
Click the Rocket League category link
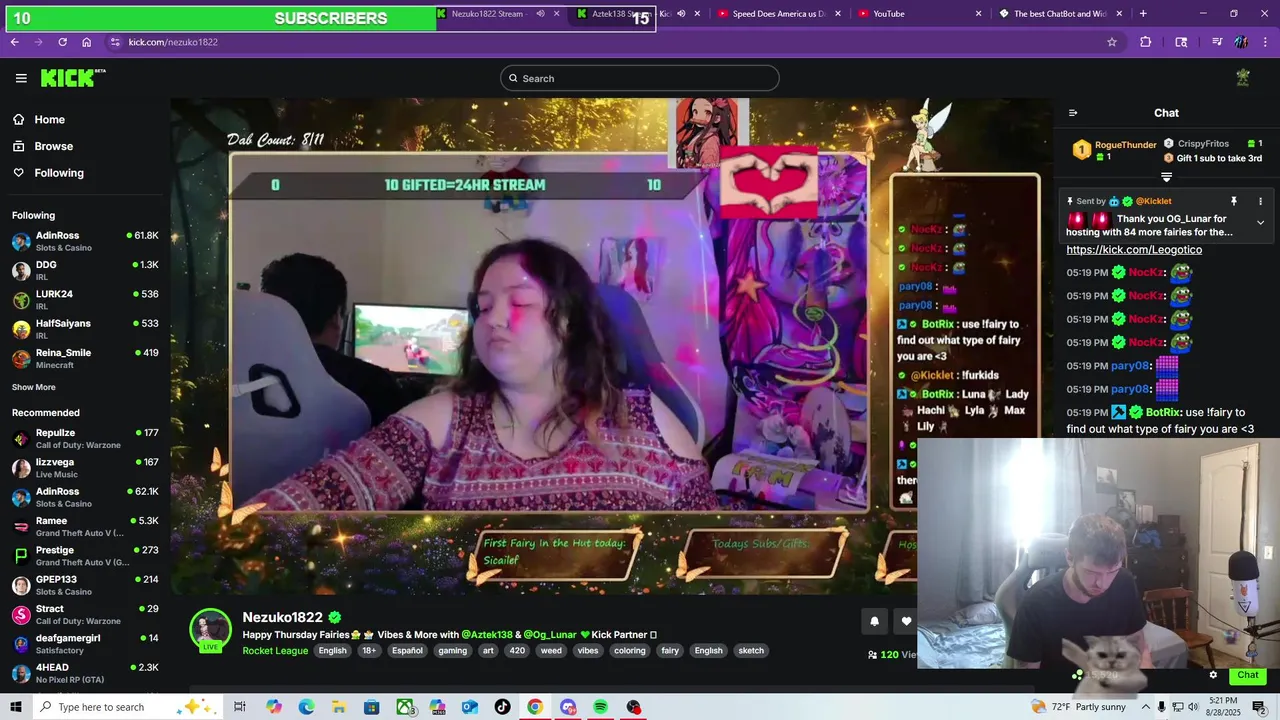coord(275,651)
